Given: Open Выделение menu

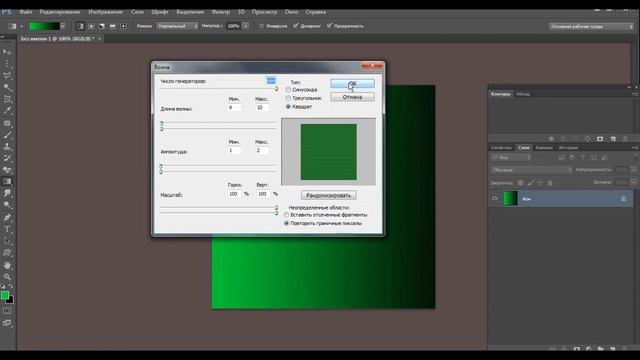Looking at the screenshot, I should [x=190, y=12].
